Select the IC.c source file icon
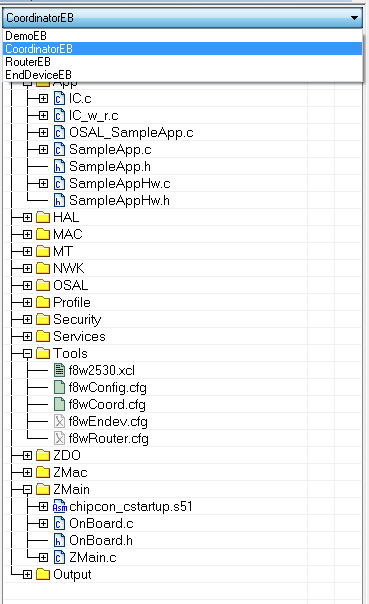 [x=59, y=99]
